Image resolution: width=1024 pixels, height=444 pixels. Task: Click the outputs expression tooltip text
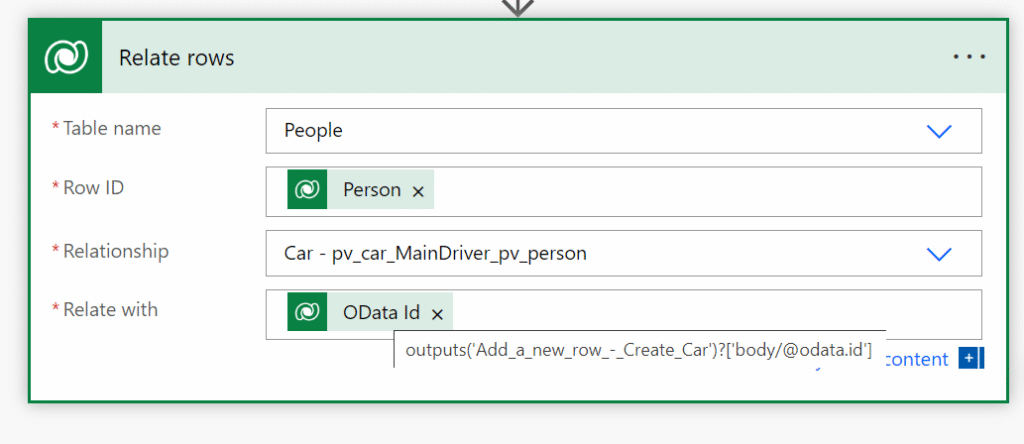(x=639, y=350)
